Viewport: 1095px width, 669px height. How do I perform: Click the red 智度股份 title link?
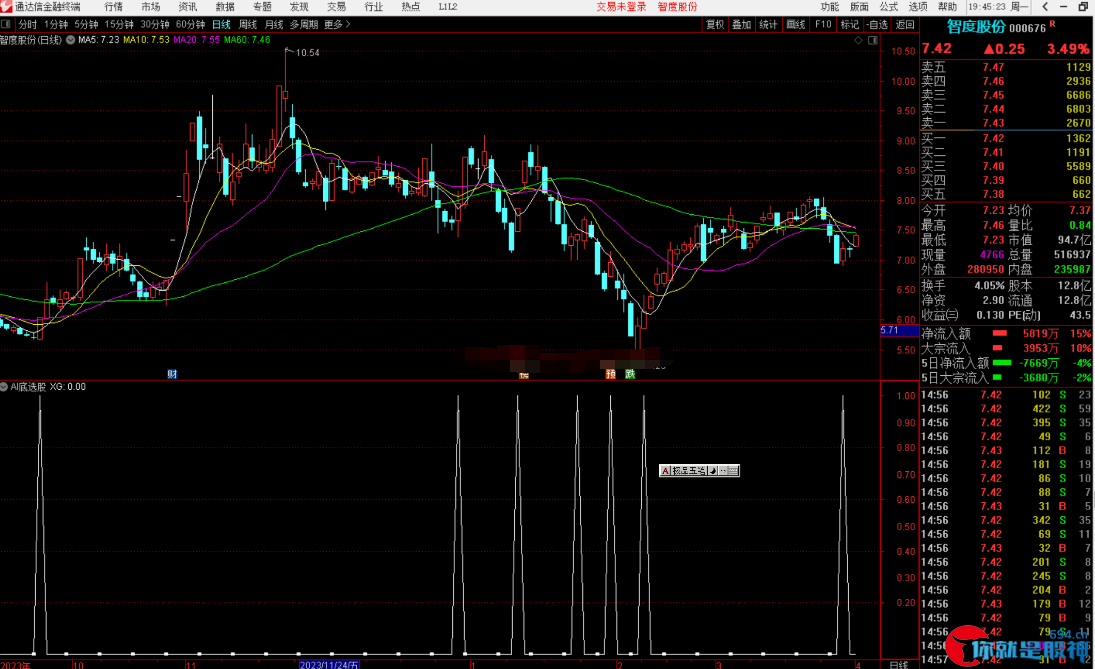click(x=677, y=6)
